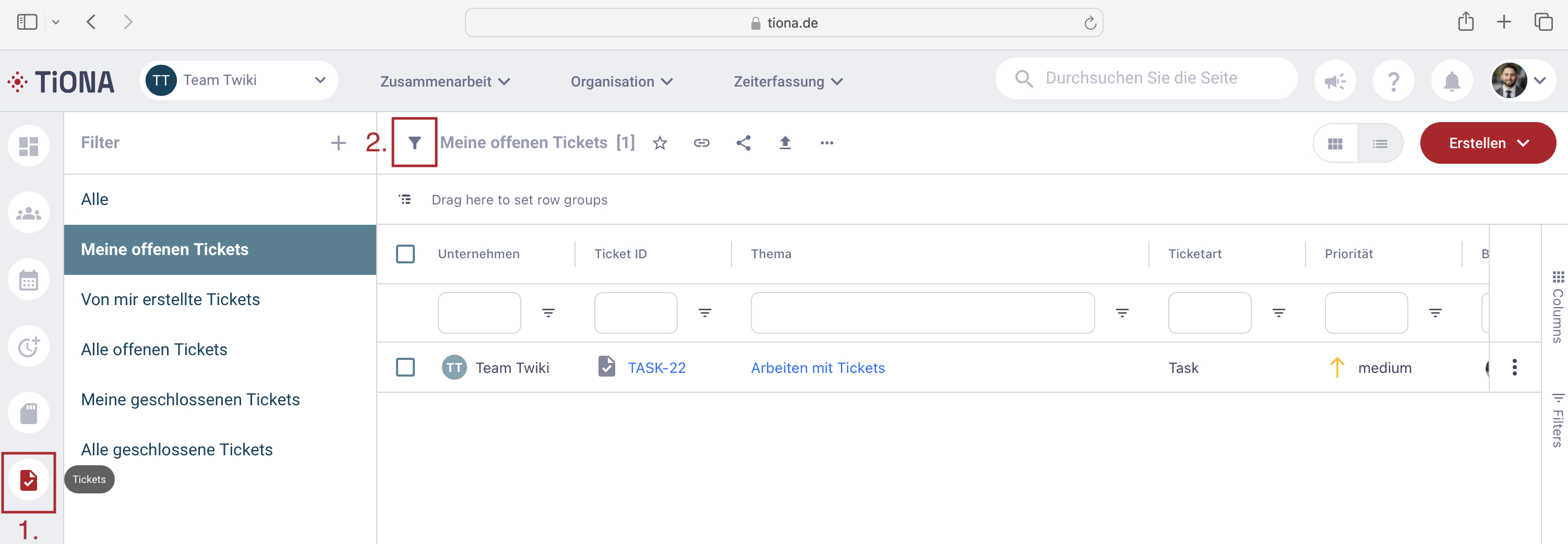Open the dashboard tiles sidebar icon
The image size is (1568, 544).
[x=29, y=146]
